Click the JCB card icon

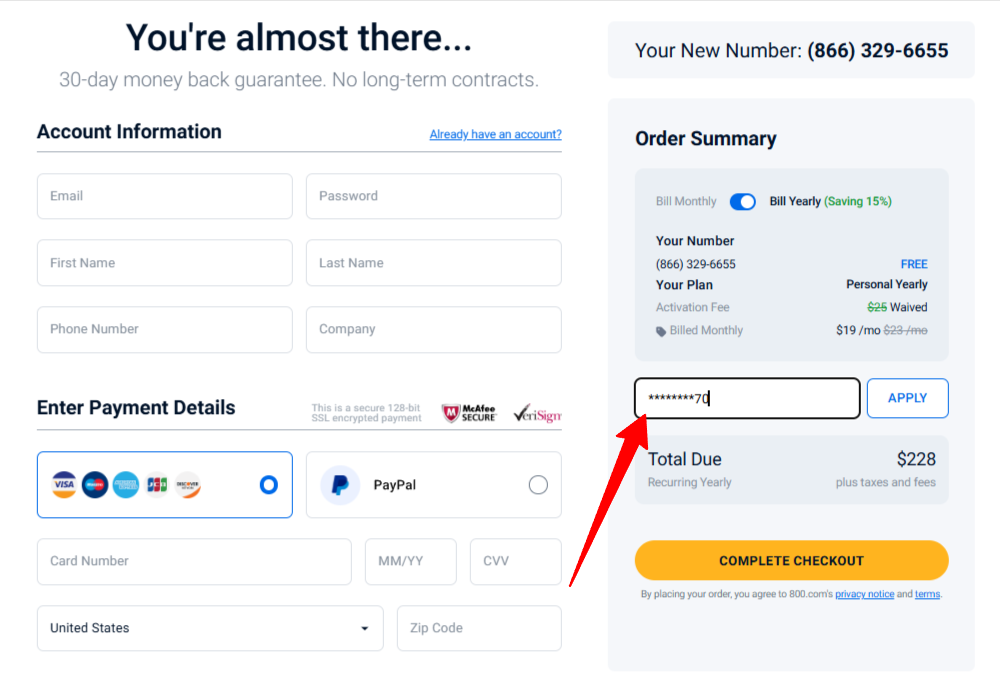157,485
